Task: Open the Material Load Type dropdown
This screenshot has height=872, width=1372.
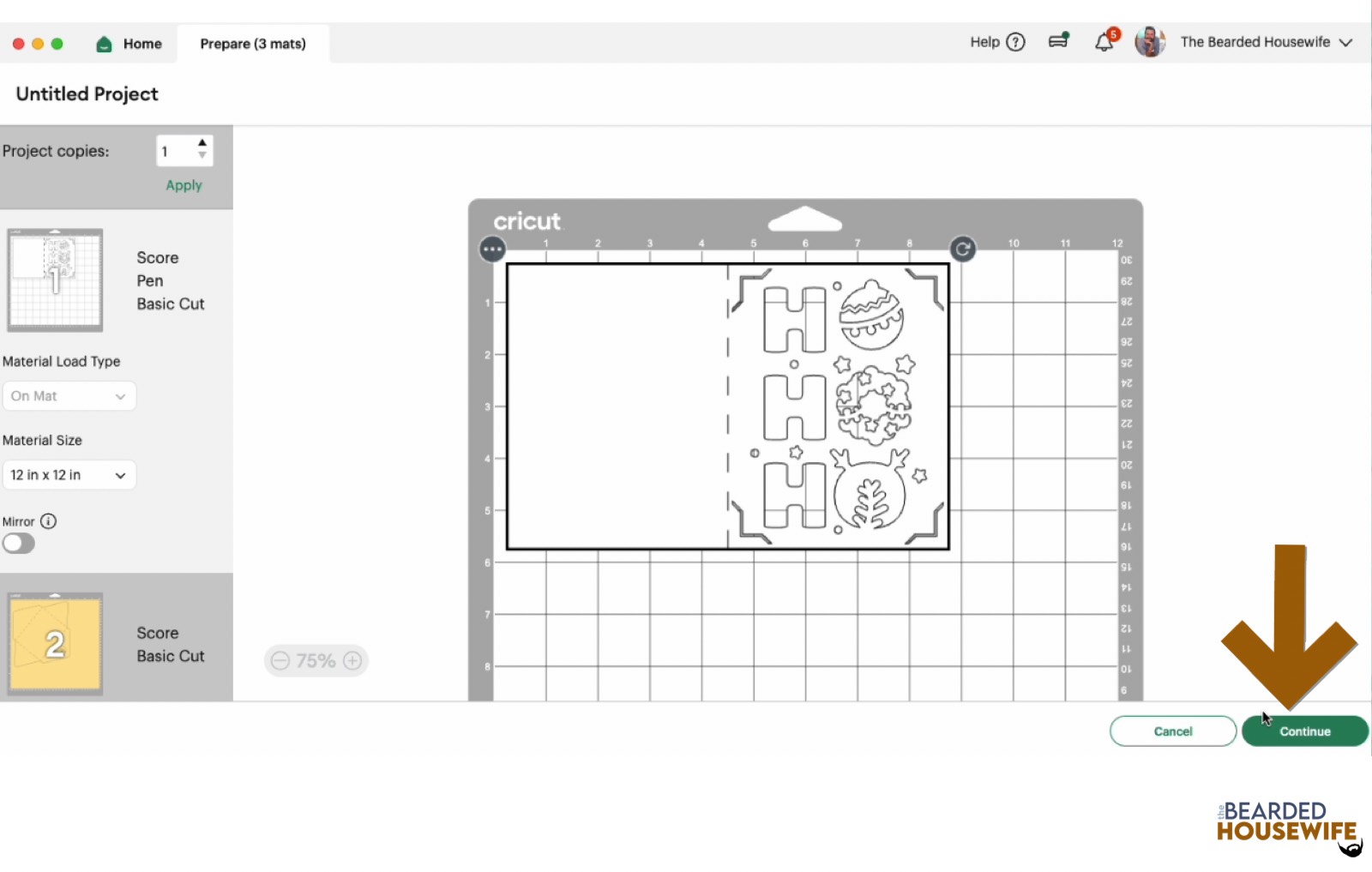Action: (69, 396)
